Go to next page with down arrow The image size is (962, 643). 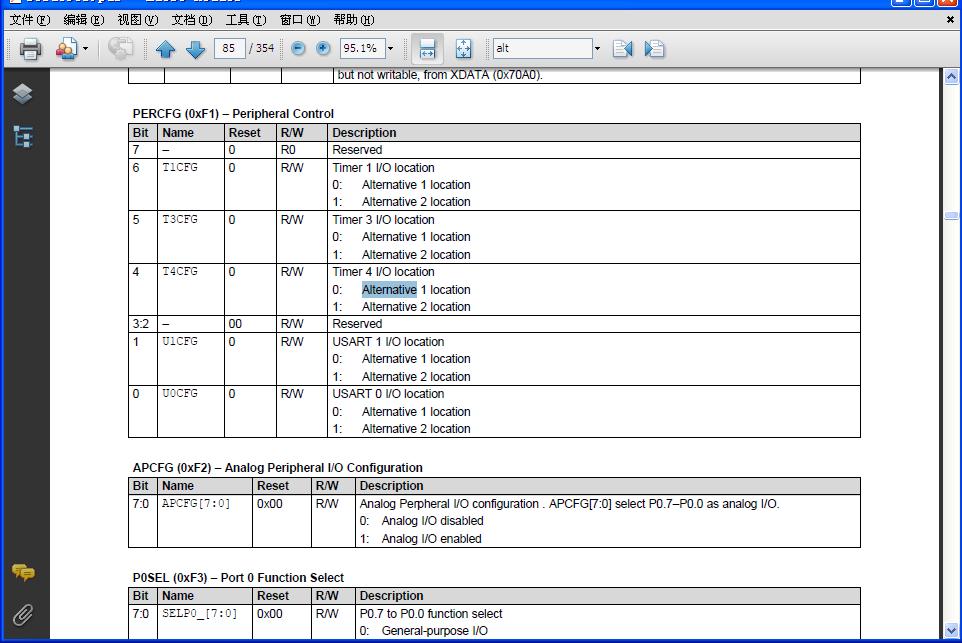tap(195, 48)
